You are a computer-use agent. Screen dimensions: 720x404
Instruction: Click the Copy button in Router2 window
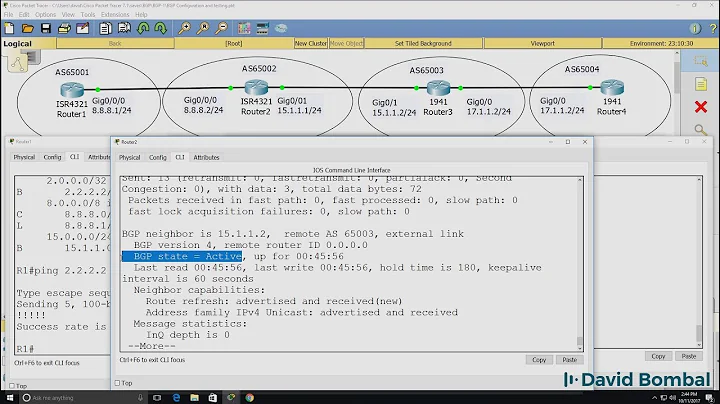[539, 360]
